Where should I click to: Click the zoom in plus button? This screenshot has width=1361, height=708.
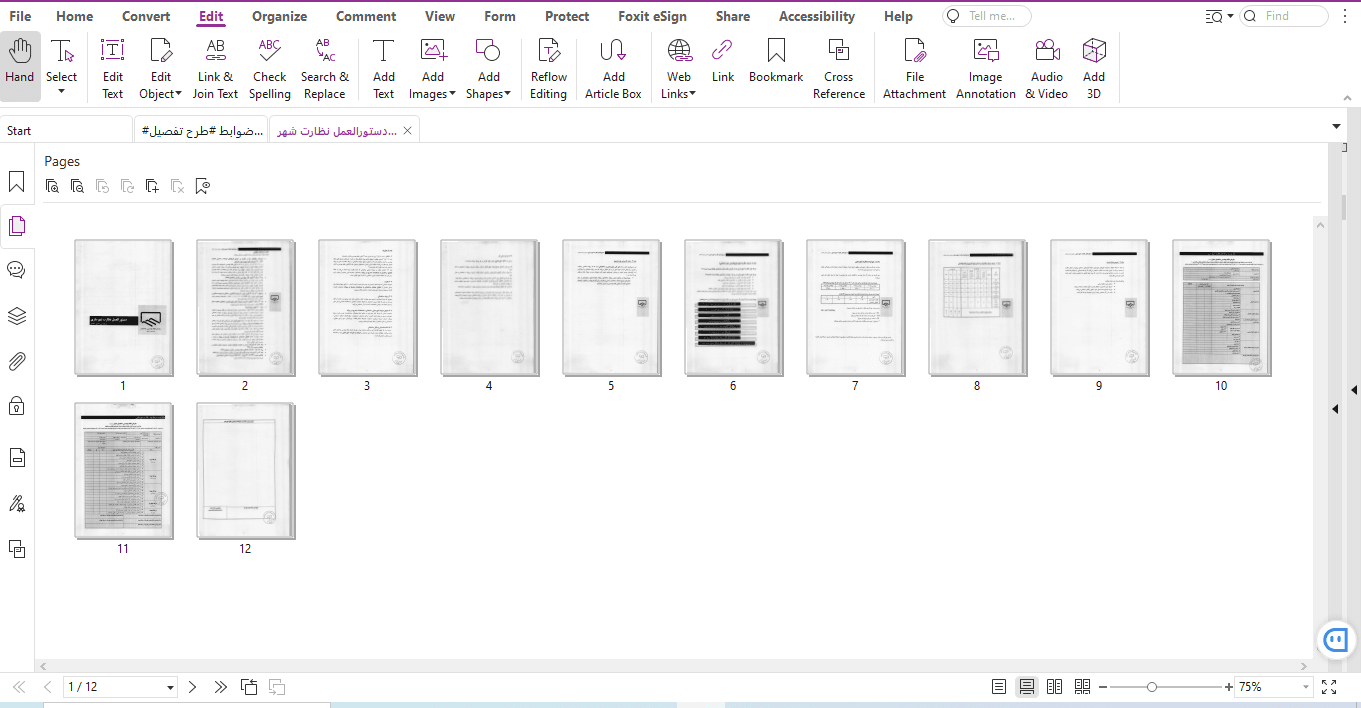[x=1229, y=687]
